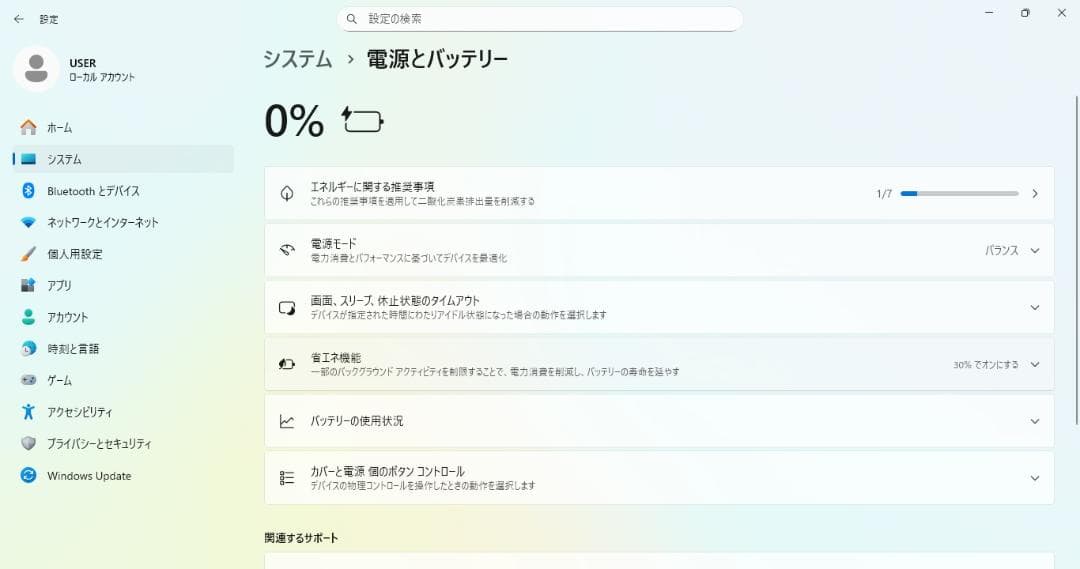
Task: Expand the バッテリーの使用状況 section
Action: (x=1035, y=422)
